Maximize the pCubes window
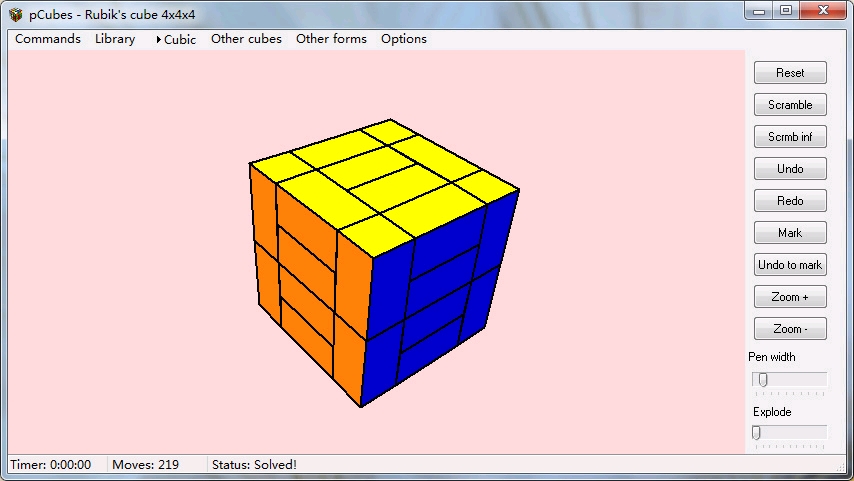This screenshot has width=854, height=481. pyautogui.click(x=786, y=10)
